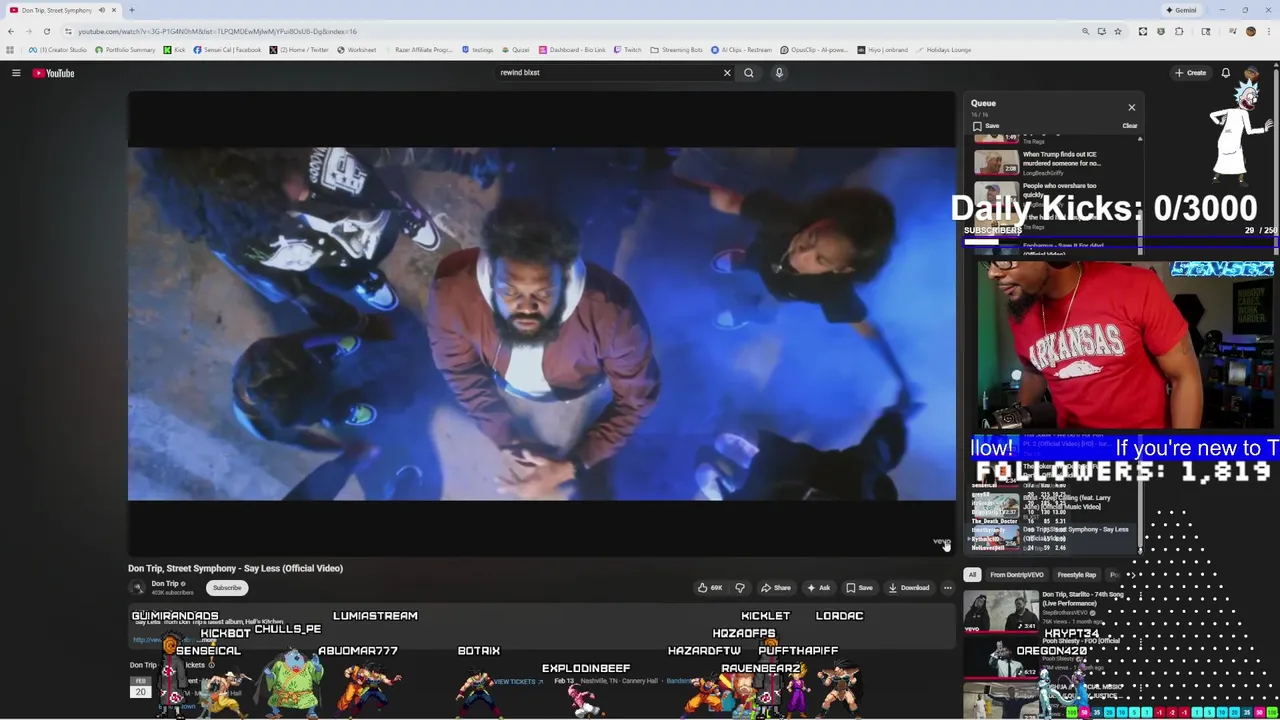
Task: Open YouTube account avatar menu
Action: 1252,73
